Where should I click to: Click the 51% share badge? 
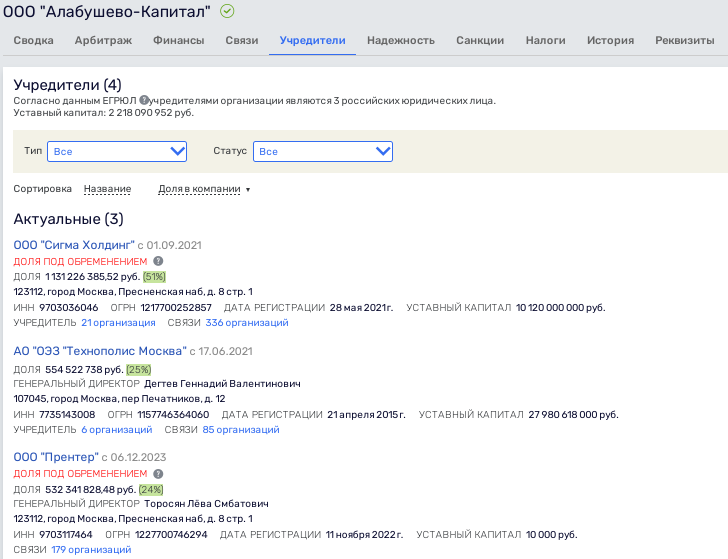[x=154, y=277]
